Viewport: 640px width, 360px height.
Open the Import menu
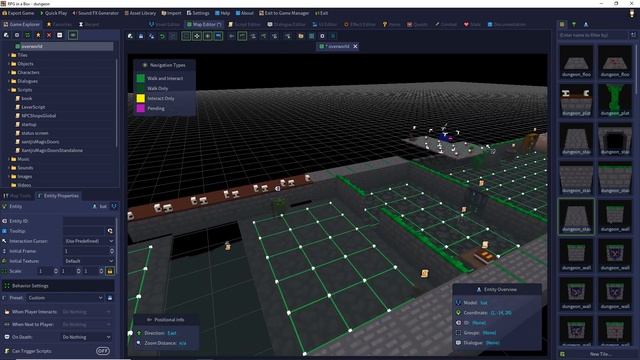(171, 13)
